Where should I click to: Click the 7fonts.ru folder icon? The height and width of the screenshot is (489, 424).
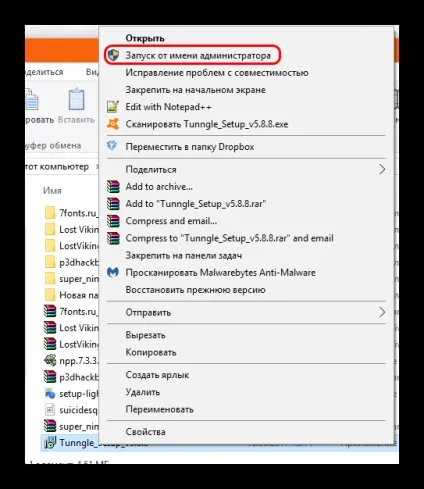pos(50,213)
